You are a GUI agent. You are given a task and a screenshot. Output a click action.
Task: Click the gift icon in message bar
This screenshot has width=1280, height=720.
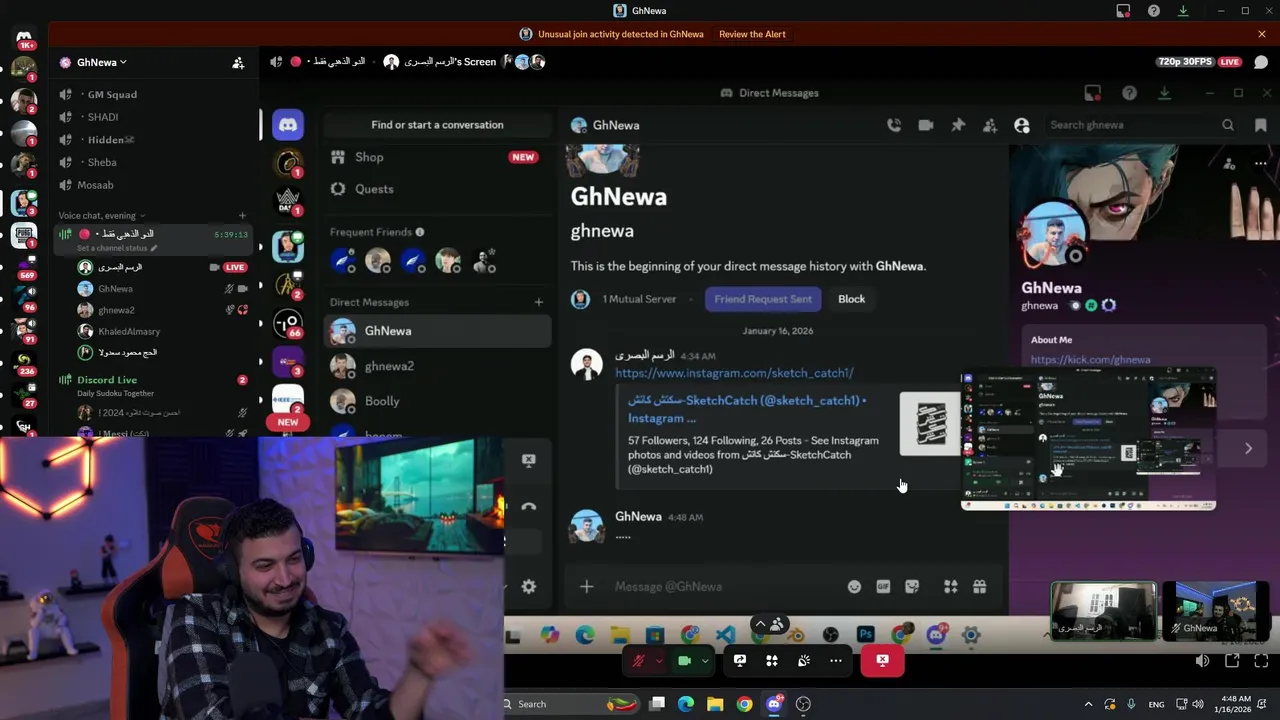[980, 587]
